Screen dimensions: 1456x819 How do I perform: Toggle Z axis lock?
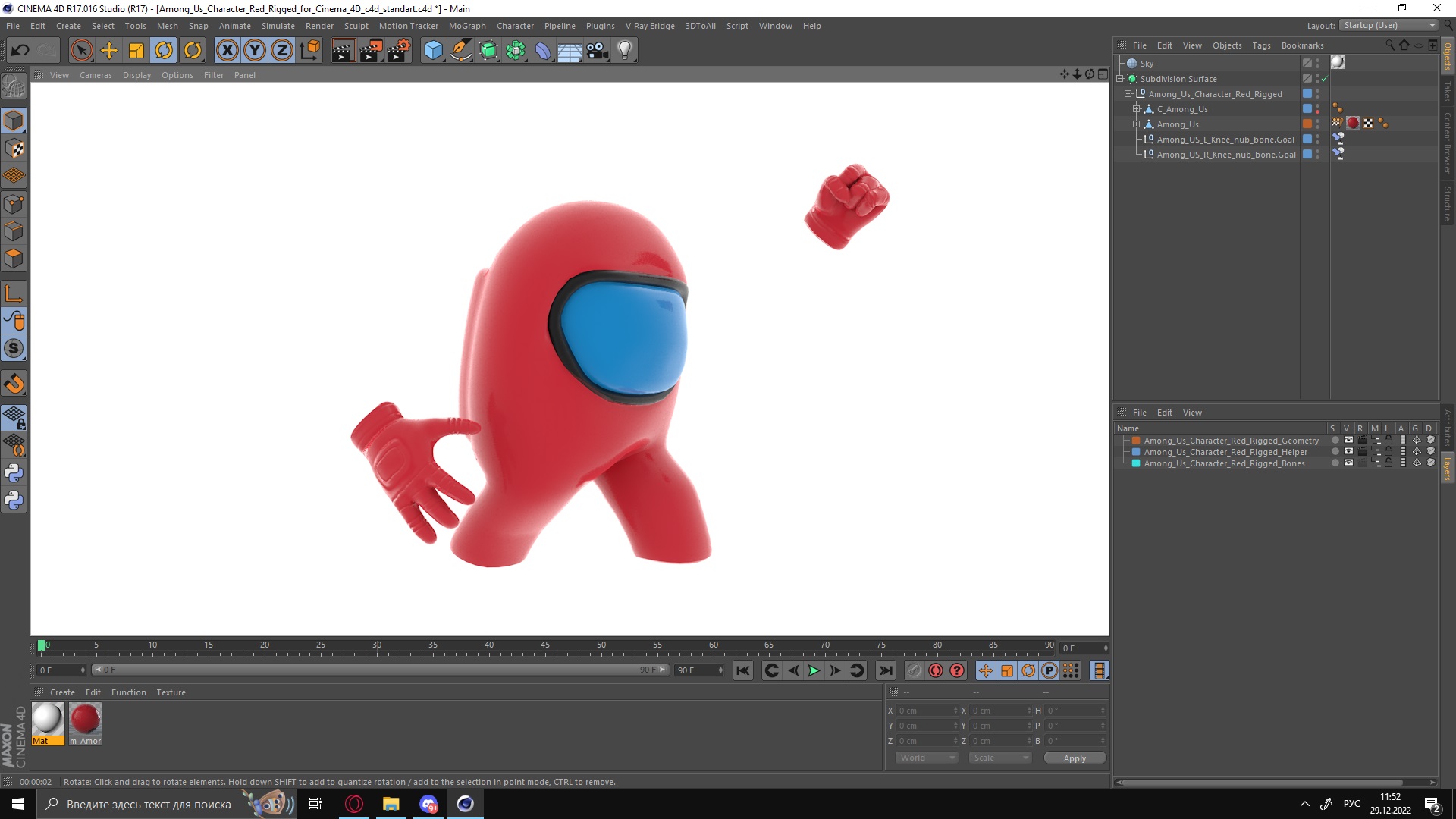[282, 51]
